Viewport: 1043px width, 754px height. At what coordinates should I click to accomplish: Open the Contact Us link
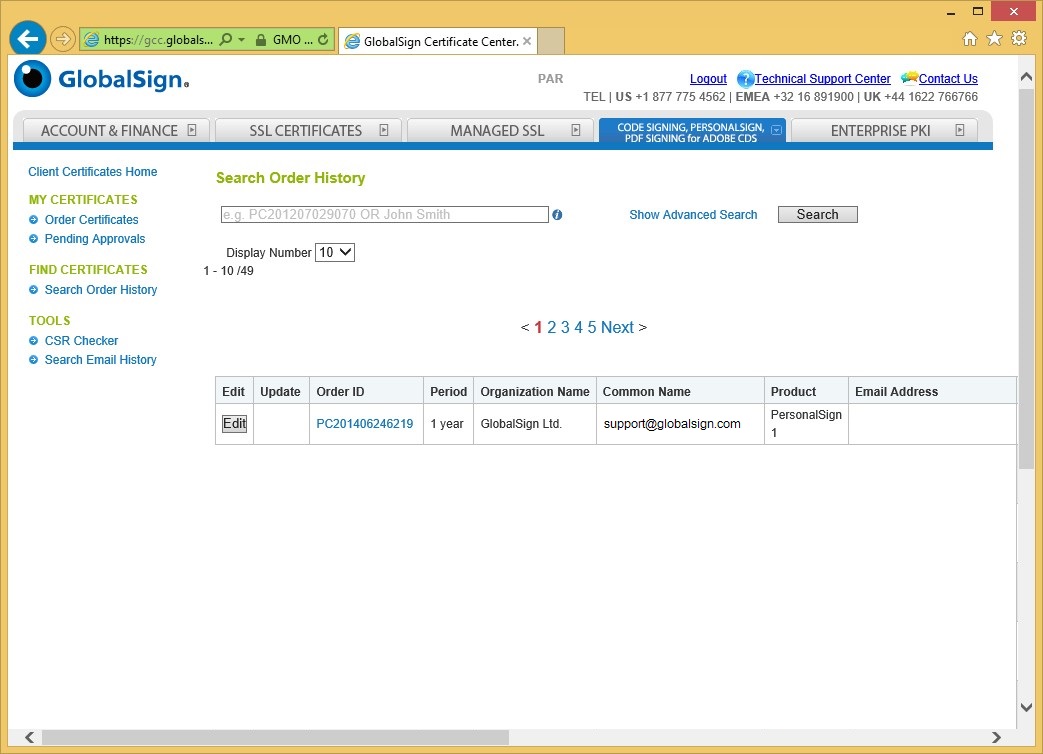coord(948,78)
